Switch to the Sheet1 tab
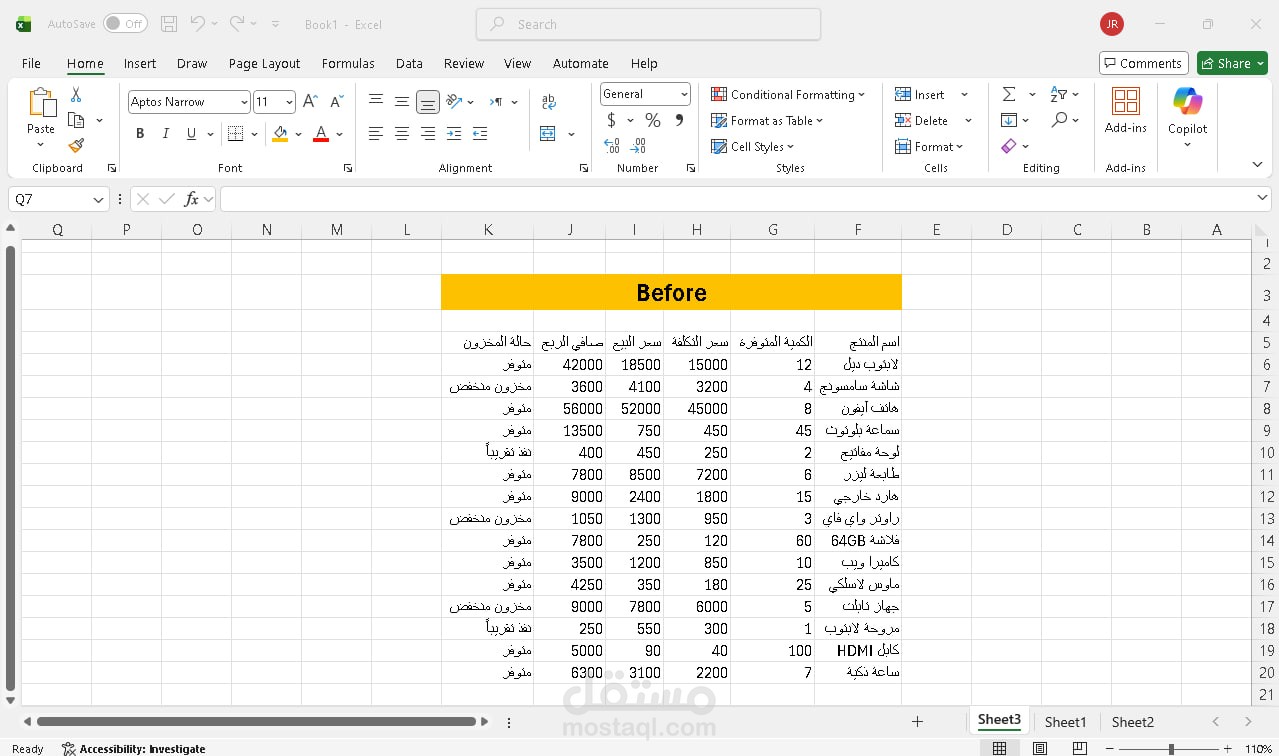Image resolution: width=1279 pixels, height=756 pixels. pyautogui.click(x=1064, y=721)
